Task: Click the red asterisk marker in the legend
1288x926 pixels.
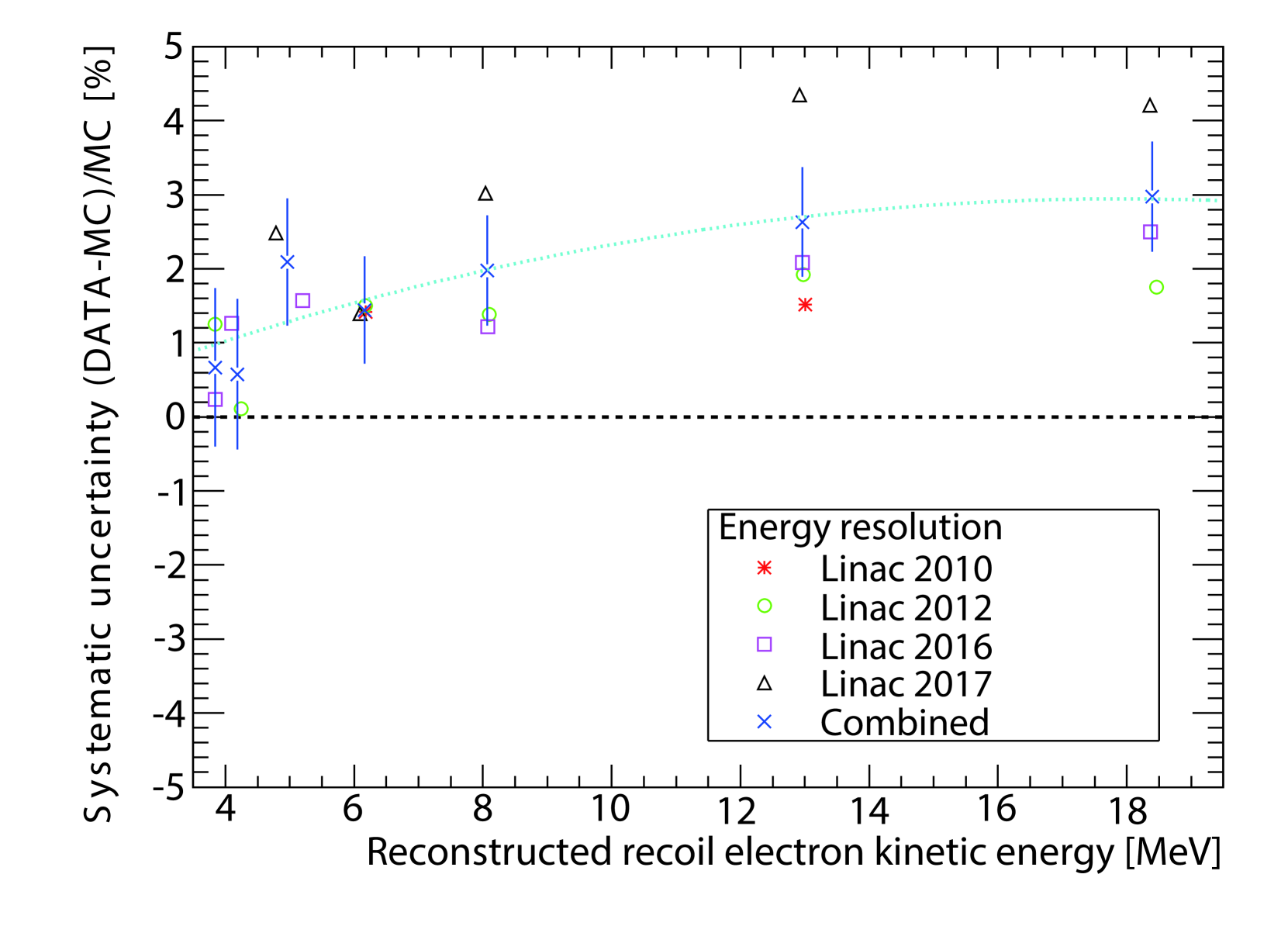Action: pyautogui.click(x=764, y=568)
